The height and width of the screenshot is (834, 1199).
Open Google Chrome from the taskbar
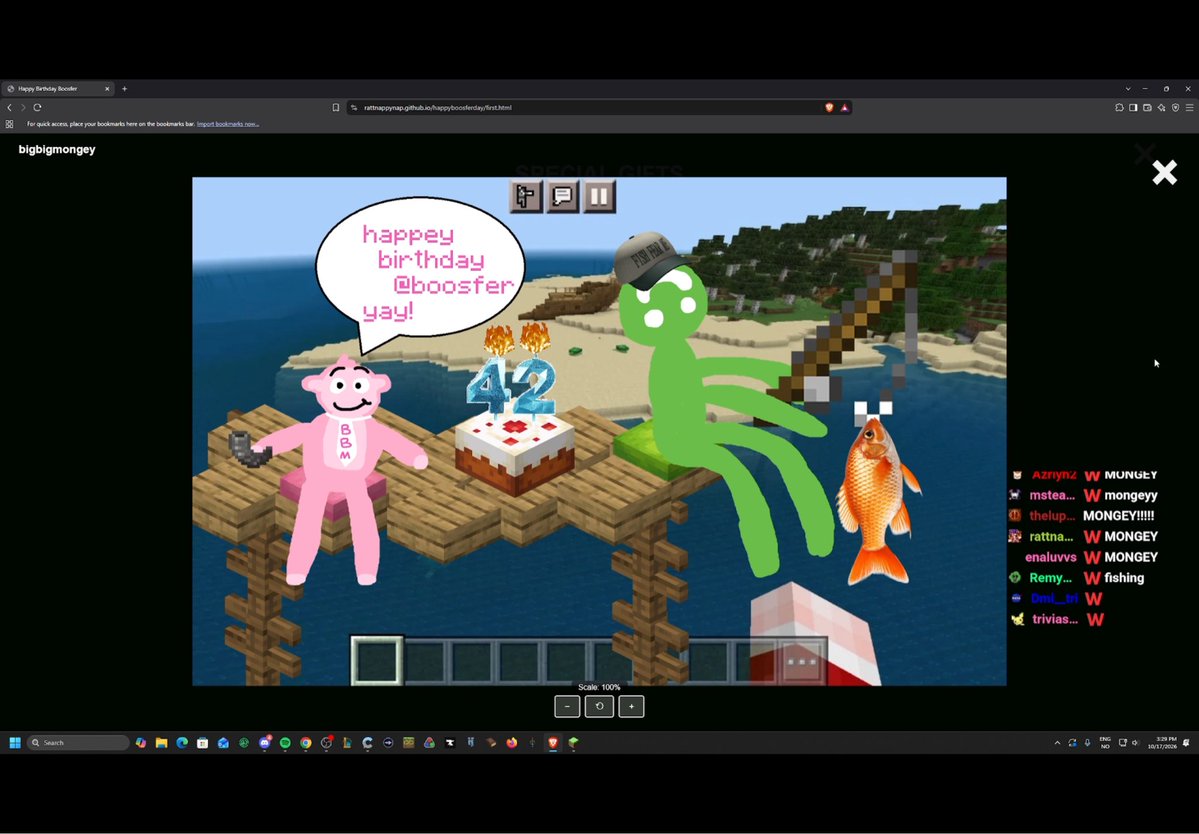pos(306,742)
